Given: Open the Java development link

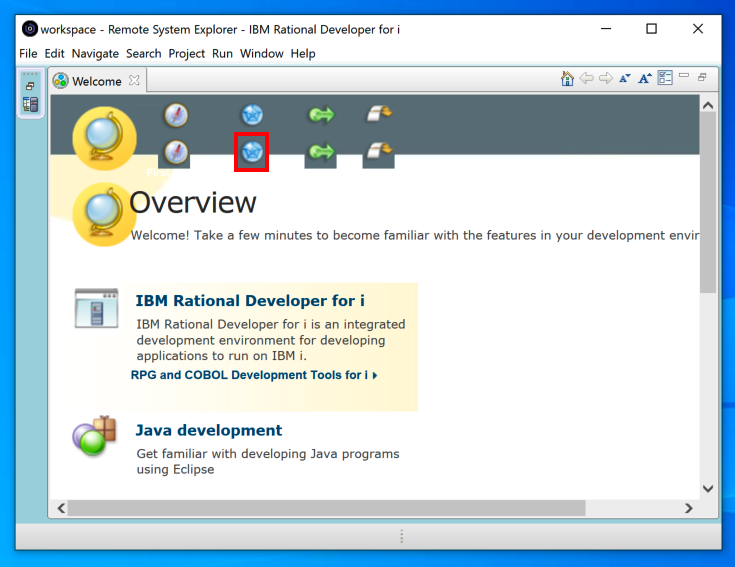Looking at the screenshot, I should (209, 431).
